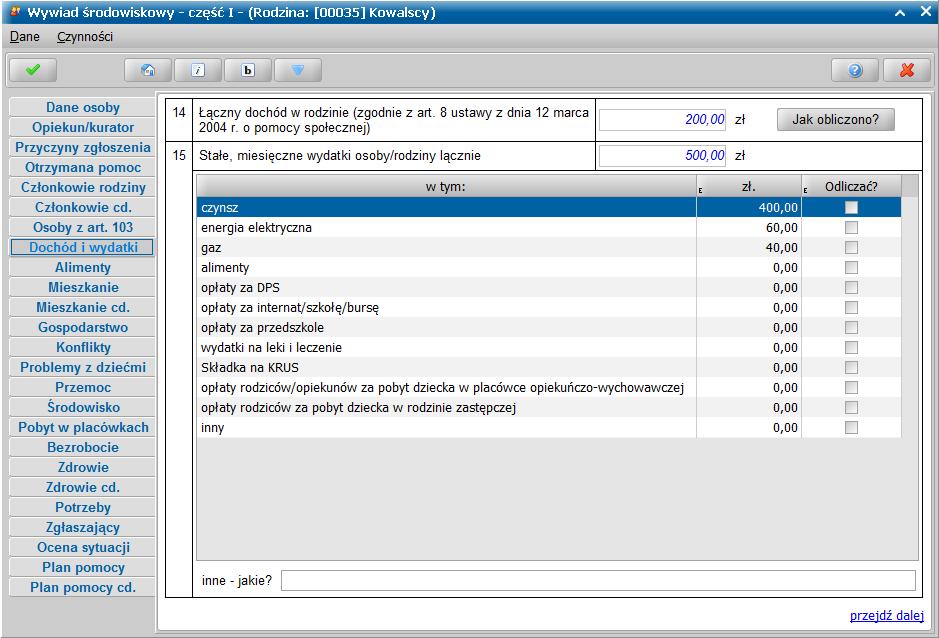Open the Osoby z art. 103 tab

pyautogui.click(x=83, y=227)
